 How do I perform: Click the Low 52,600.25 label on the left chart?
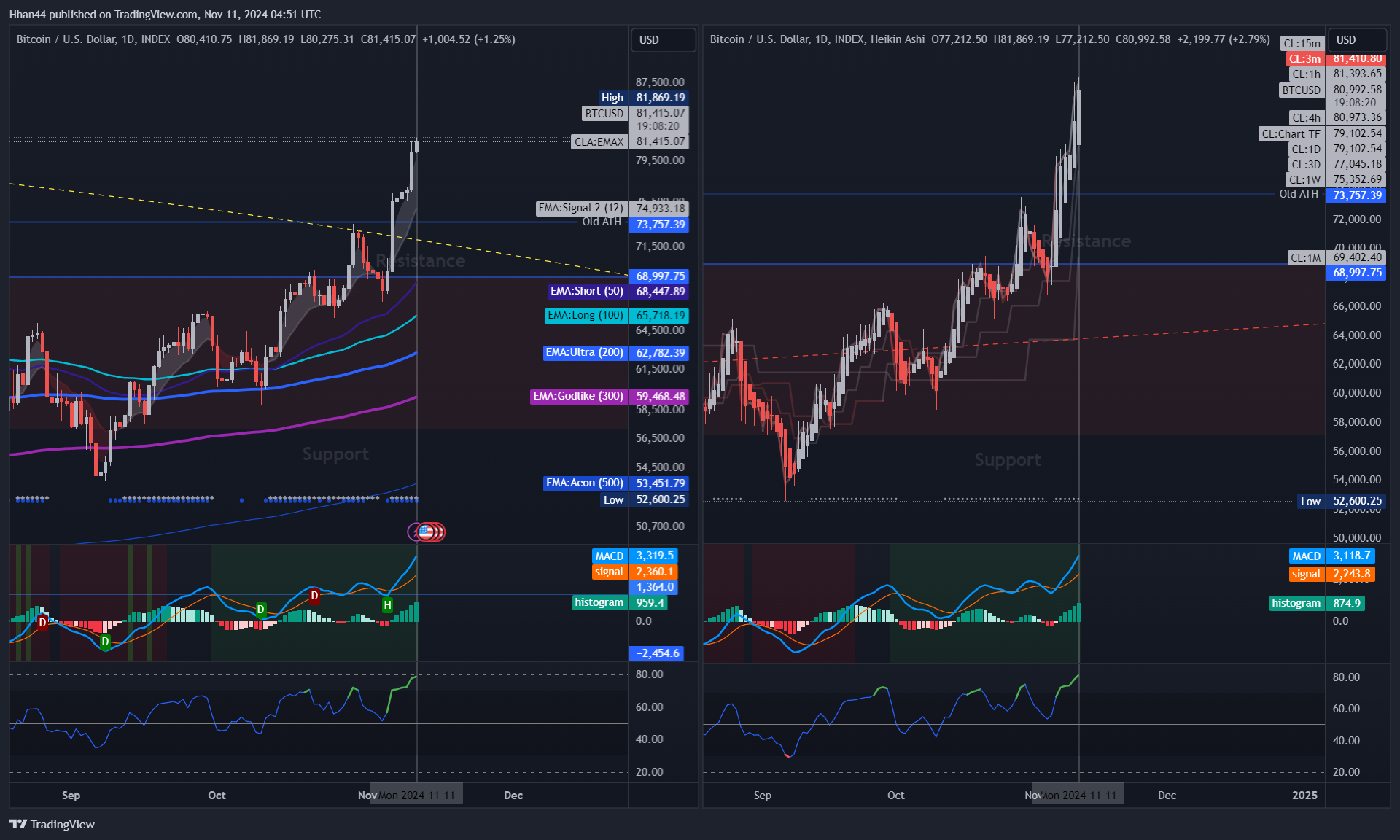(x=645, y=499)
